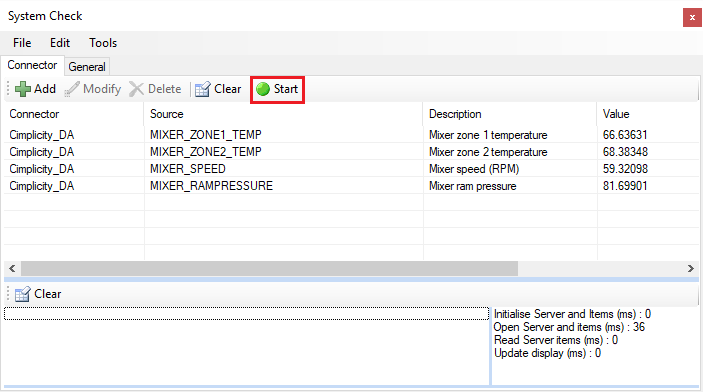Click the Value column header
This screenshot has height=392, width=703.
tap(648, 114)
